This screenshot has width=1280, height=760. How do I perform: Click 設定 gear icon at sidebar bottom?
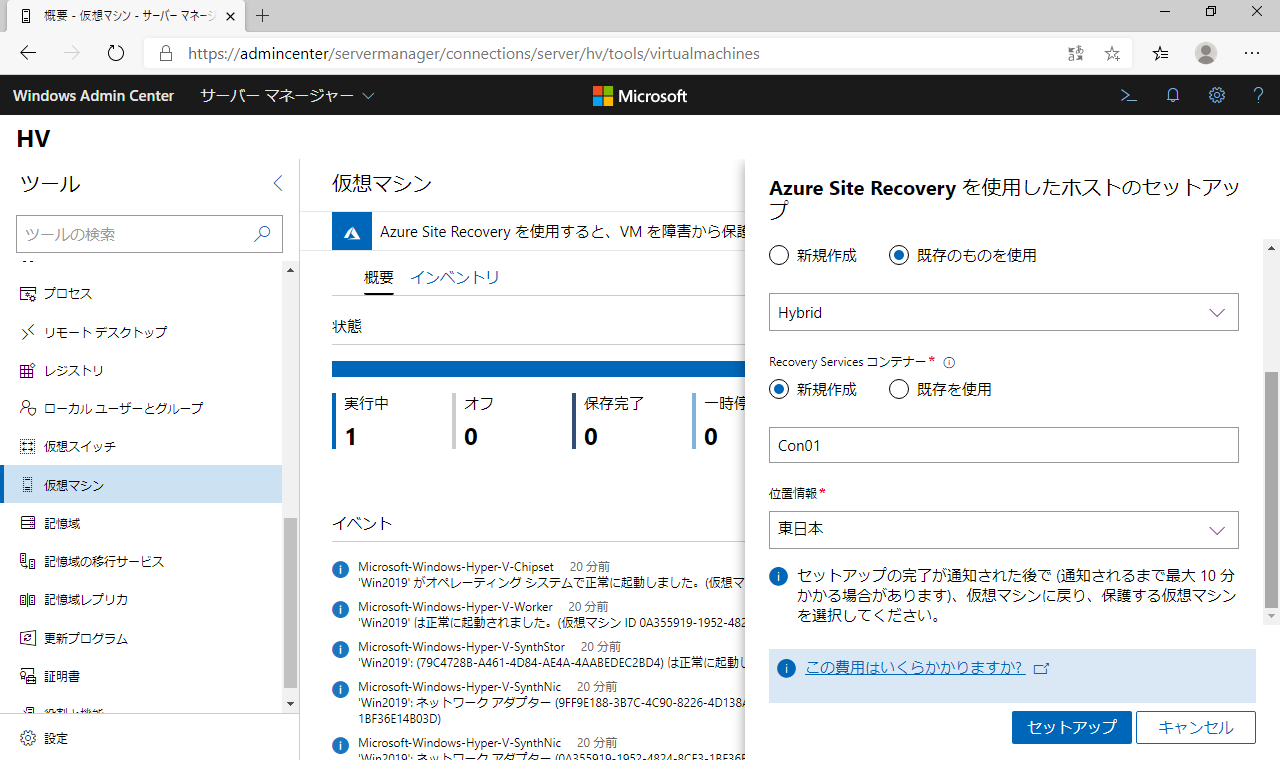pyautogui.click(x=28, y=739)
